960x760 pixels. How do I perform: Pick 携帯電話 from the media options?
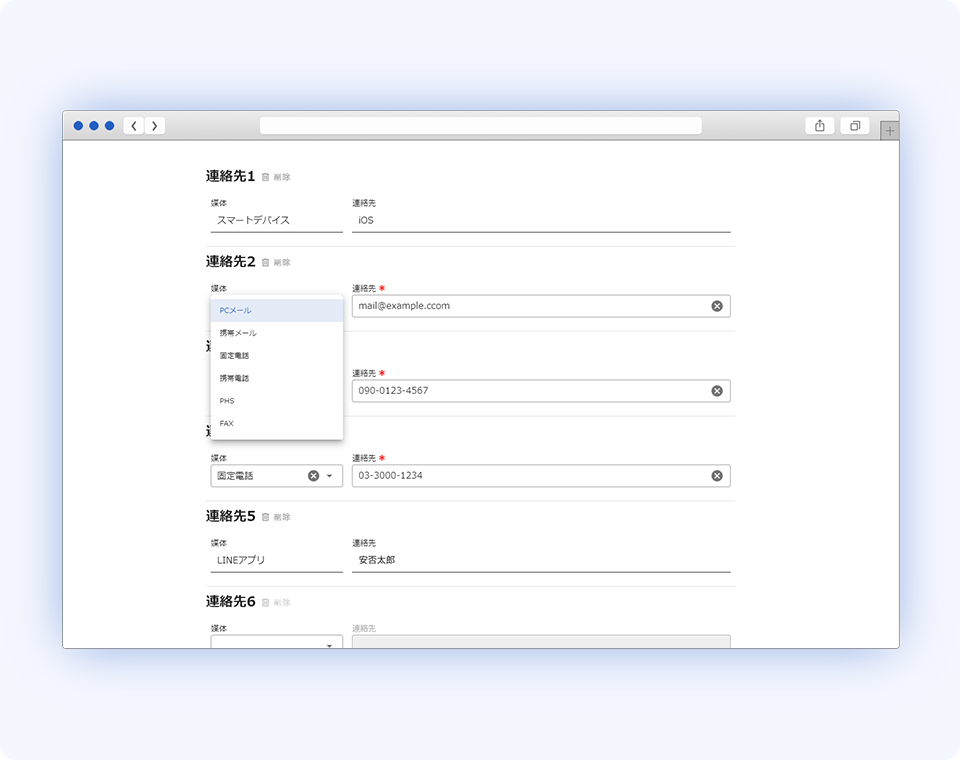click(234, 378)
